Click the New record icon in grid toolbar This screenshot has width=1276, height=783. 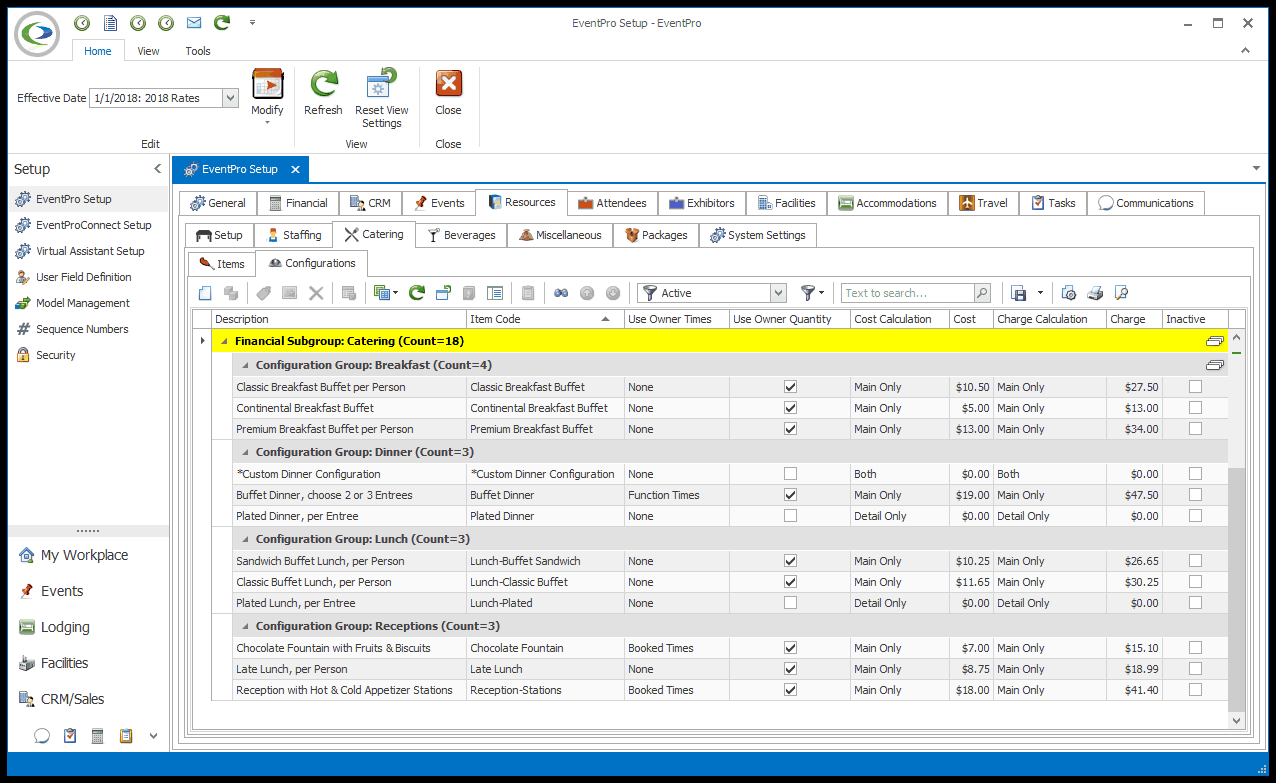[205, 293]
